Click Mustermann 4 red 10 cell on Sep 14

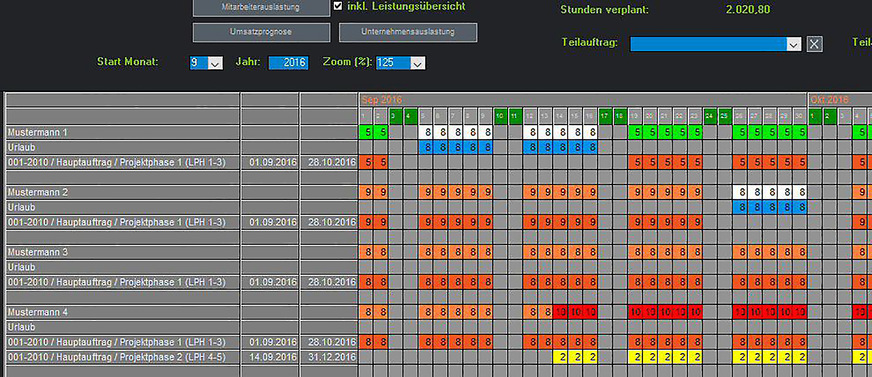pyautogui.click(x=561, y=312)
